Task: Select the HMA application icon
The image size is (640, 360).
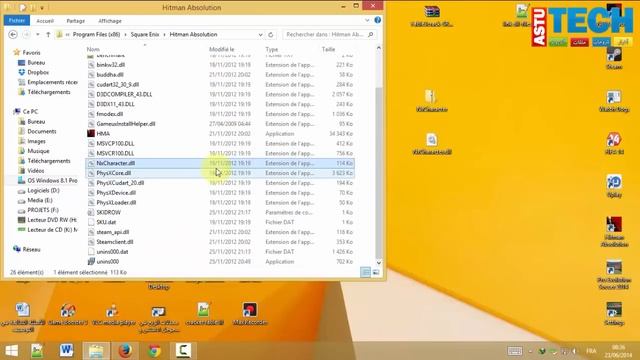Action: pos(91,133)
